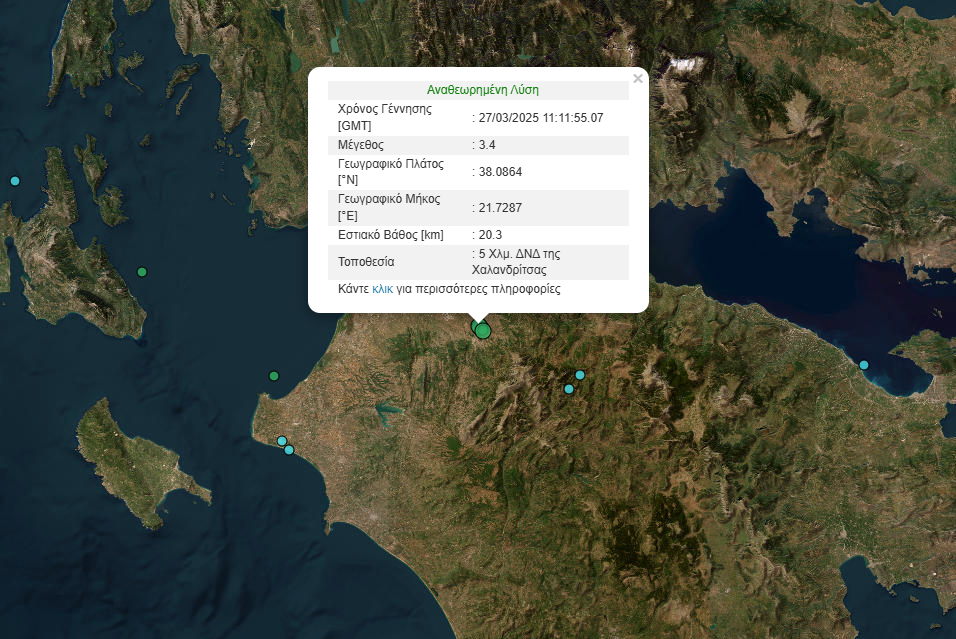Select the cyan marker on the eastern gulf coast
The image size is (956, 639).
tap(864, 365)
